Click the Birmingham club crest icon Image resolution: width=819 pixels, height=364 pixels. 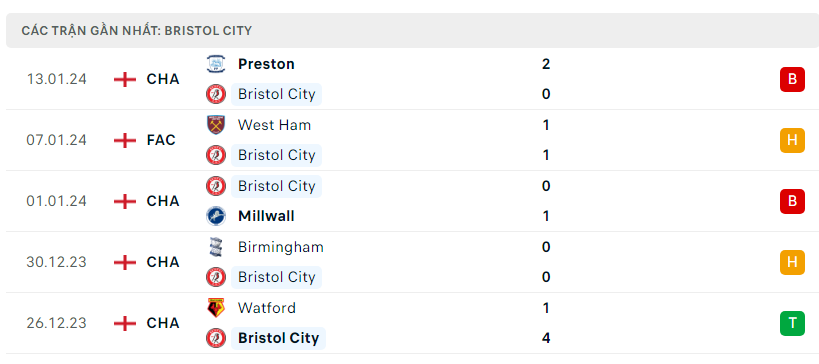pos(216,246)
